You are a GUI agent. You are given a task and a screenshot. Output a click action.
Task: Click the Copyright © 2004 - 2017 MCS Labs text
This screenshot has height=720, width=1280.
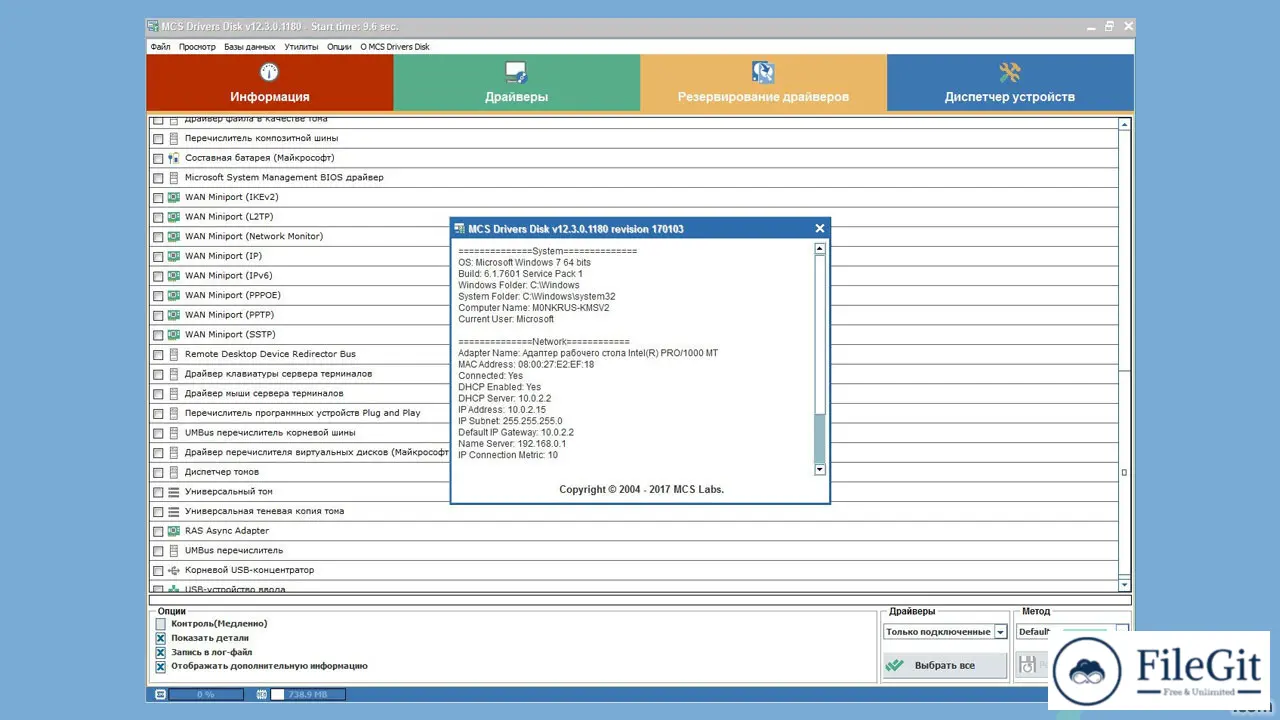coord(641,490)
